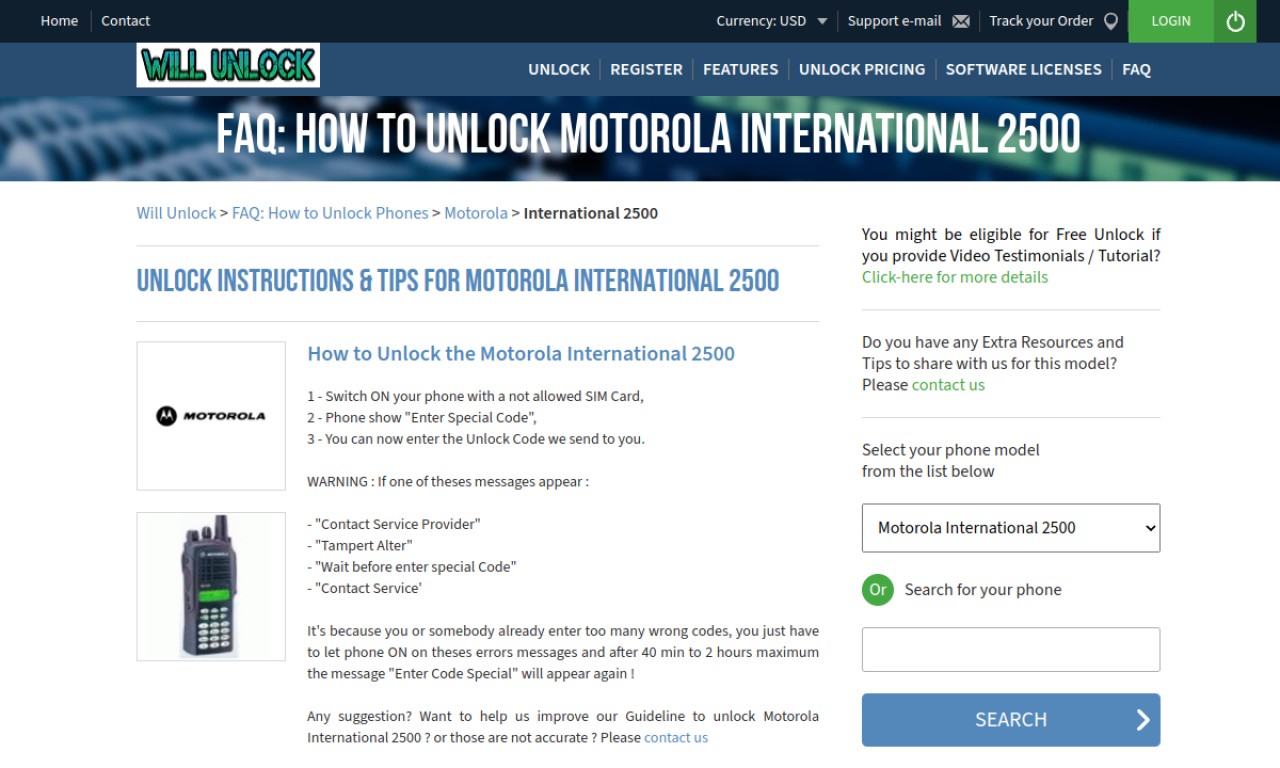Click the Support e-mail link
1280x768 pixels.
point(894,21)
